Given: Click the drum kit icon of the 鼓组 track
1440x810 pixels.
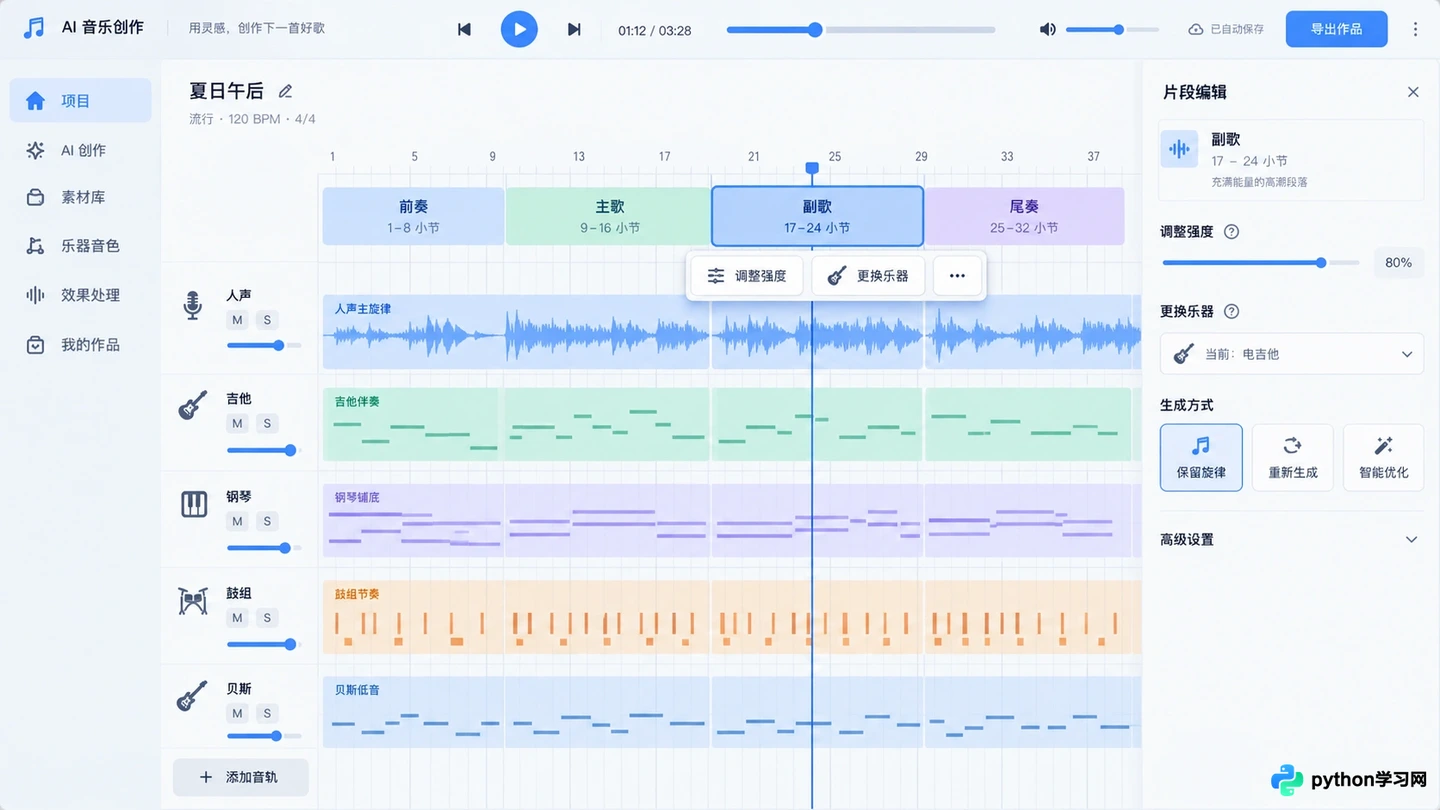Looking at the screenshot, I should click(x=192, y=601).
